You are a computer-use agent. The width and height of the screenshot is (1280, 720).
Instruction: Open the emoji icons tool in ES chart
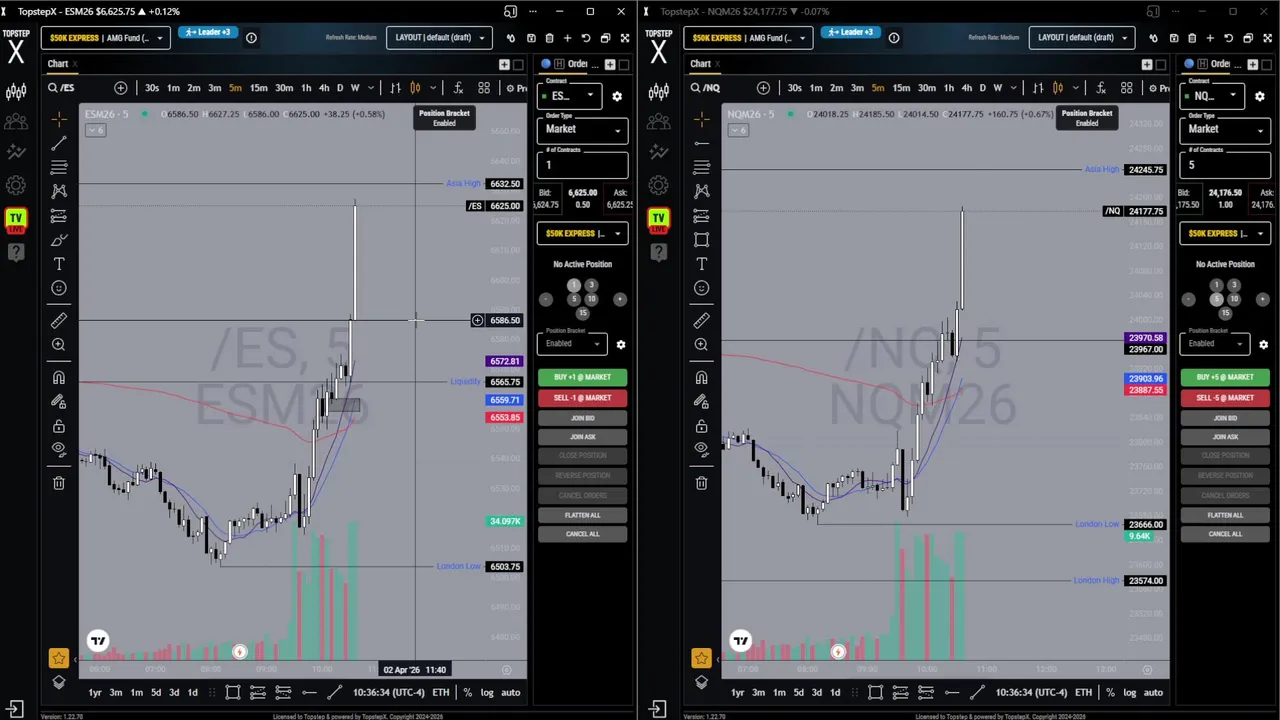pos(59,288)
